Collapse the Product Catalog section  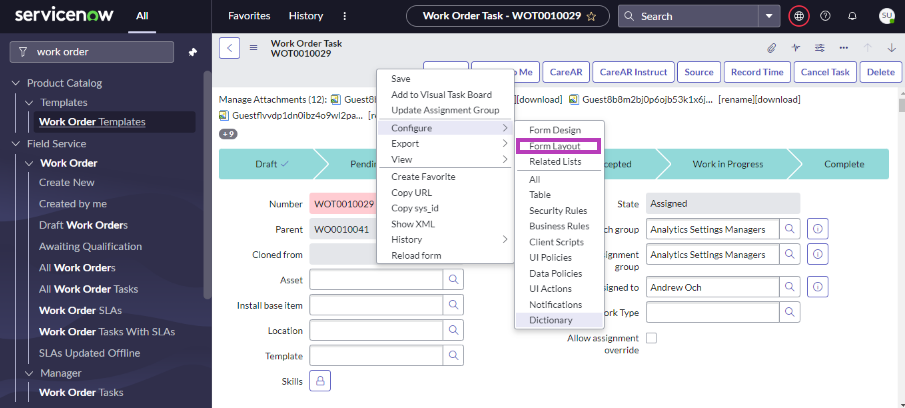click(x=16, y=83)
